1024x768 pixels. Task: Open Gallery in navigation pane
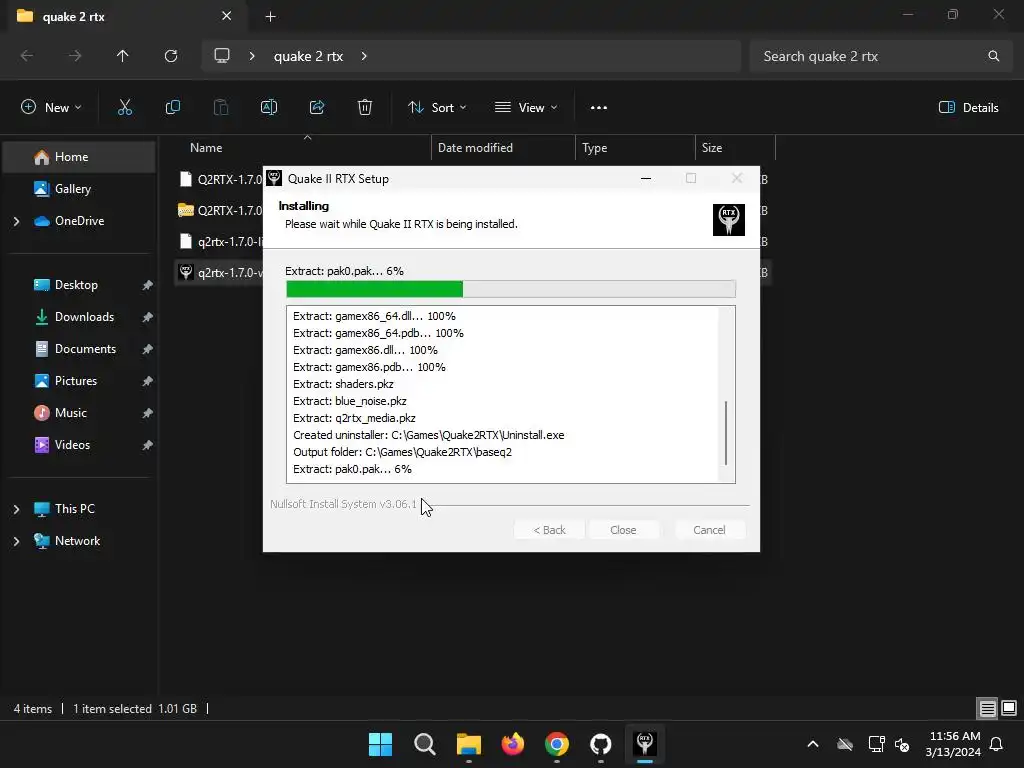pos(79,189)
